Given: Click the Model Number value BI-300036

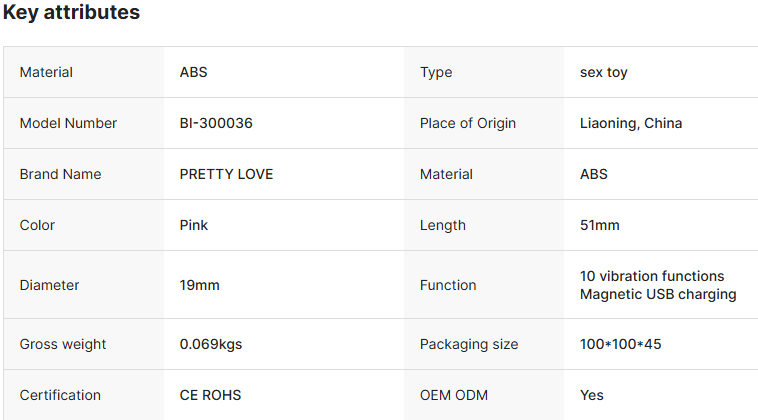Looking at the screenshot, I should [x=216, y=123].
